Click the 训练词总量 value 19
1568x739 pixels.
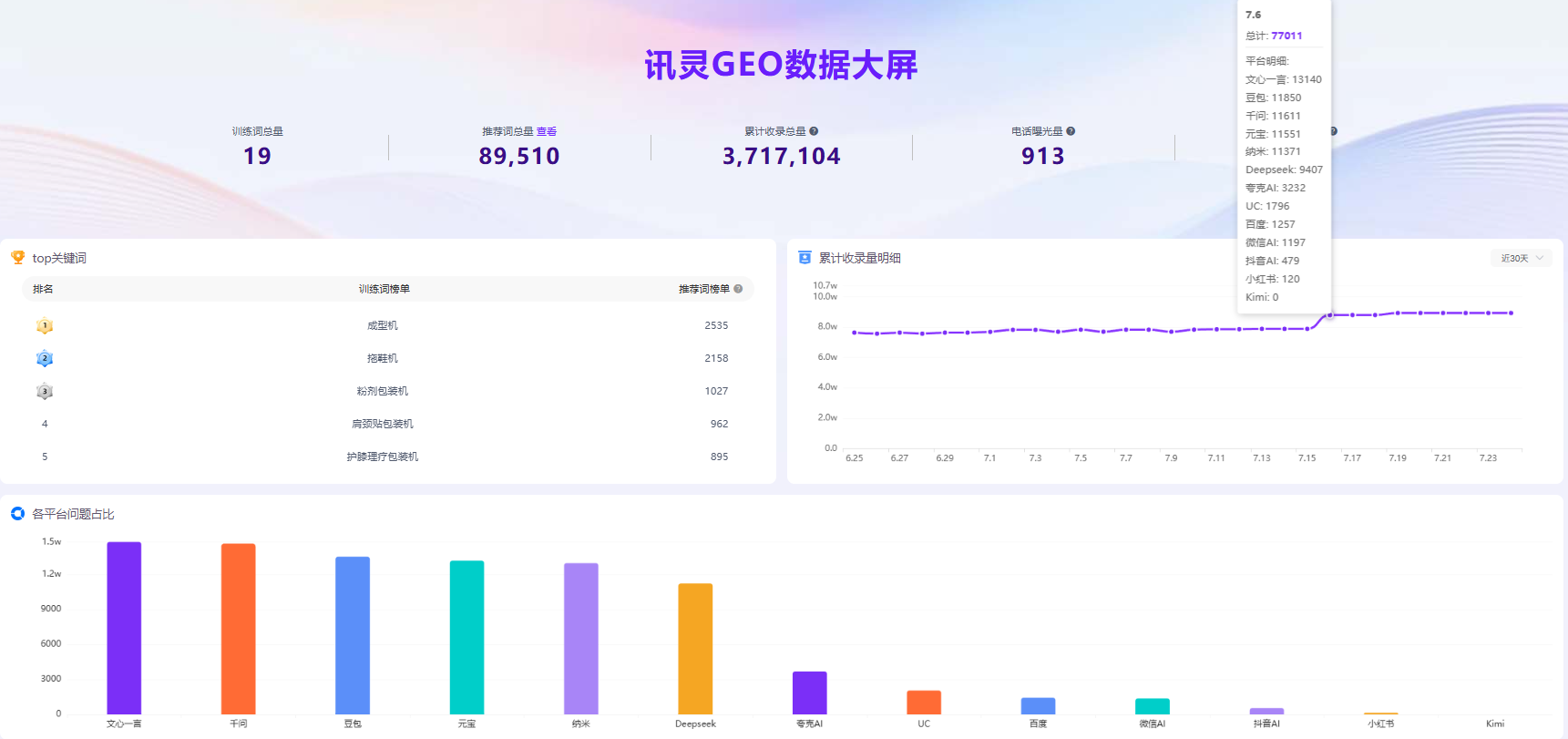[x=258, y=156]
